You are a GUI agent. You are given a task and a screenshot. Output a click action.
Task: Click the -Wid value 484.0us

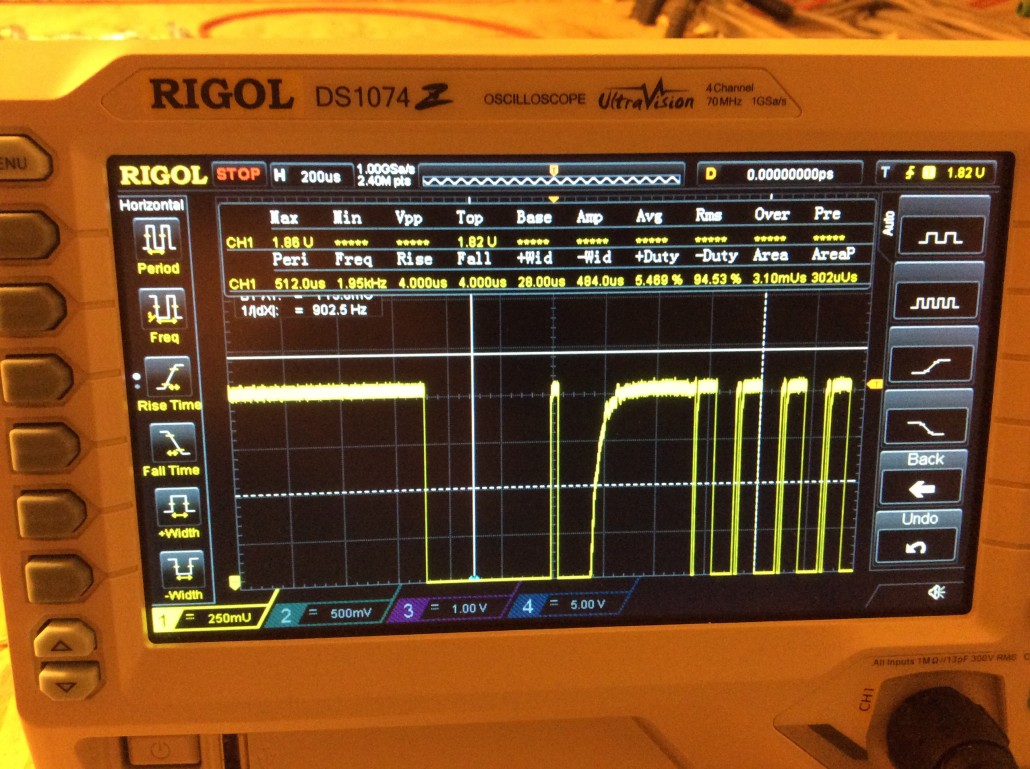coord(599,280)
